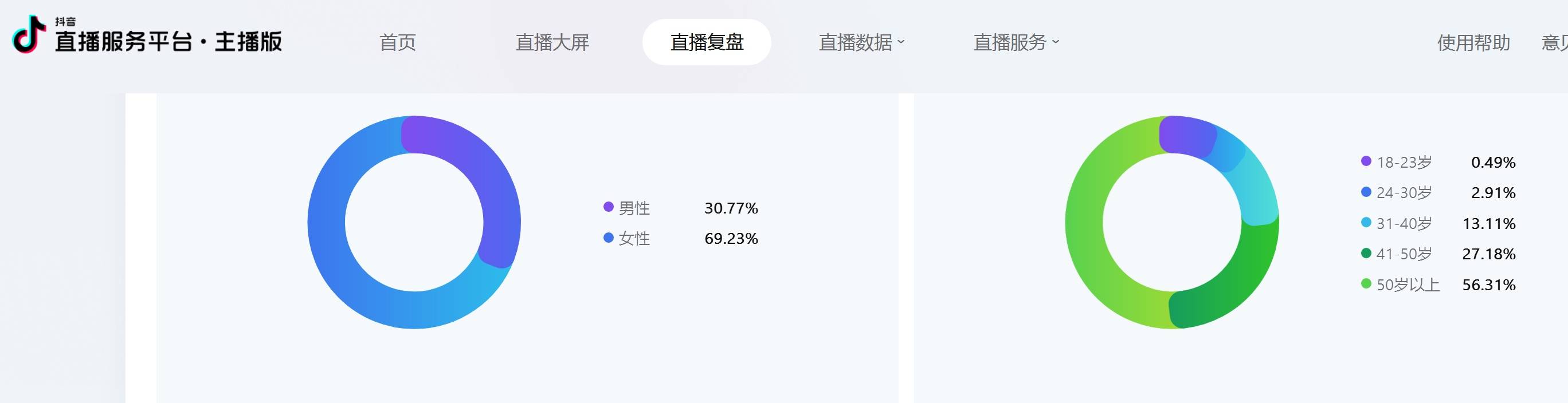Click the Douyin logo icon
The width and height of the screenshot is (1568, 403).
tap(29, 34)
